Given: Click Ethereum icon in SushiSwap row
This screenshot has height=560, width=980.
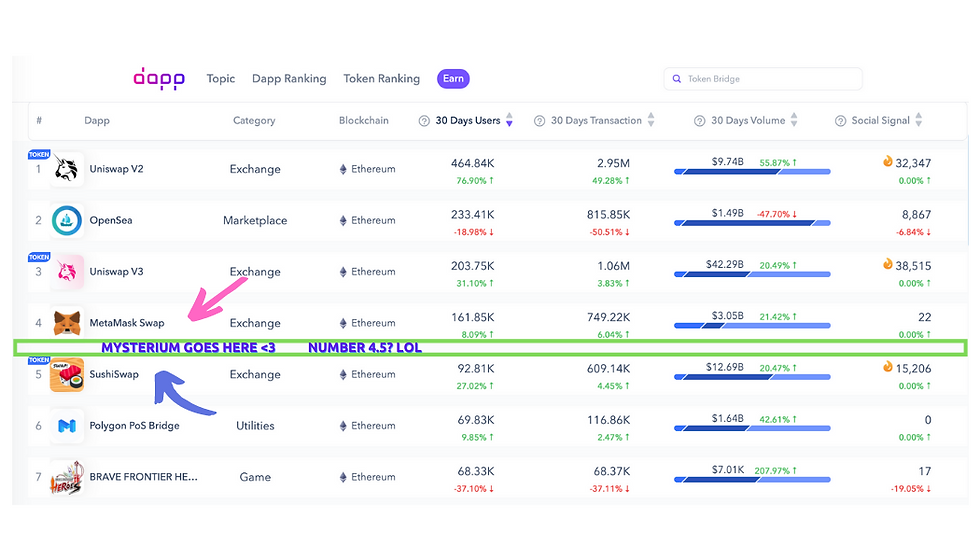Looking at the screenshot, I should coord(343,374).
